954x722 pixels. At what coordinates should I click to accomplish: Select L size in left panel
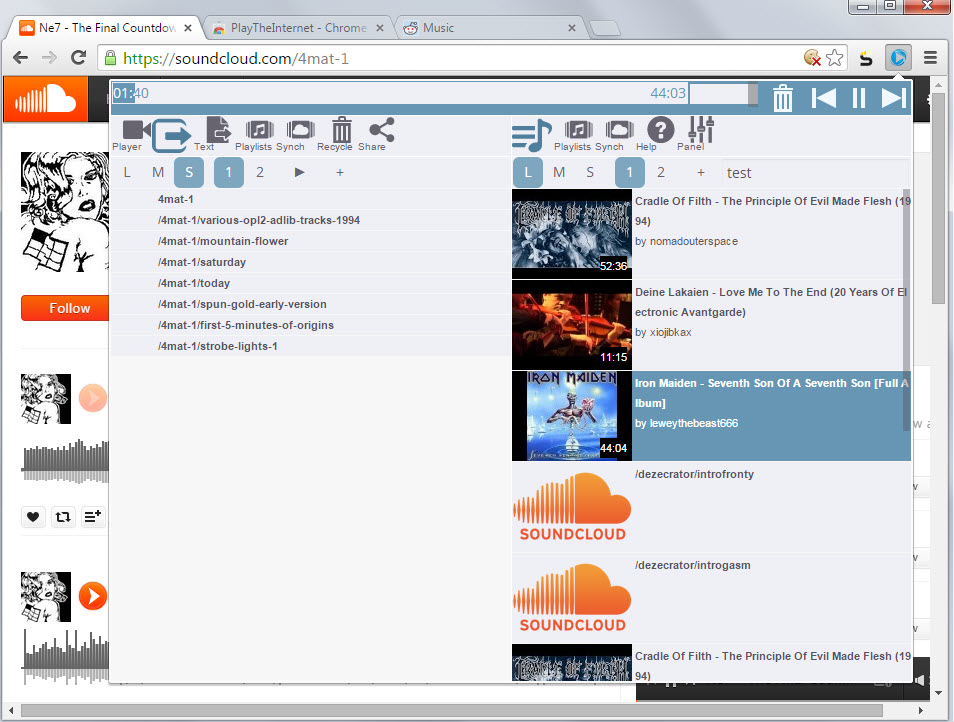pyautogui.click(x=127, y=173)
